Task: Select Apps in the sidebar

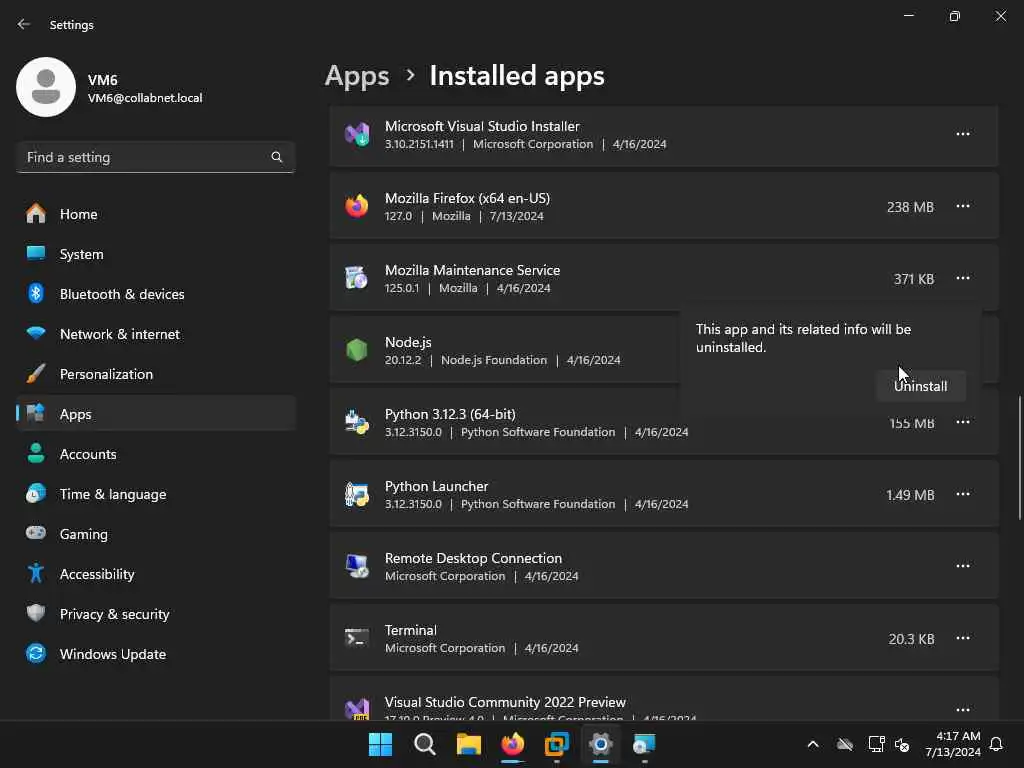Action: point(155,414)
